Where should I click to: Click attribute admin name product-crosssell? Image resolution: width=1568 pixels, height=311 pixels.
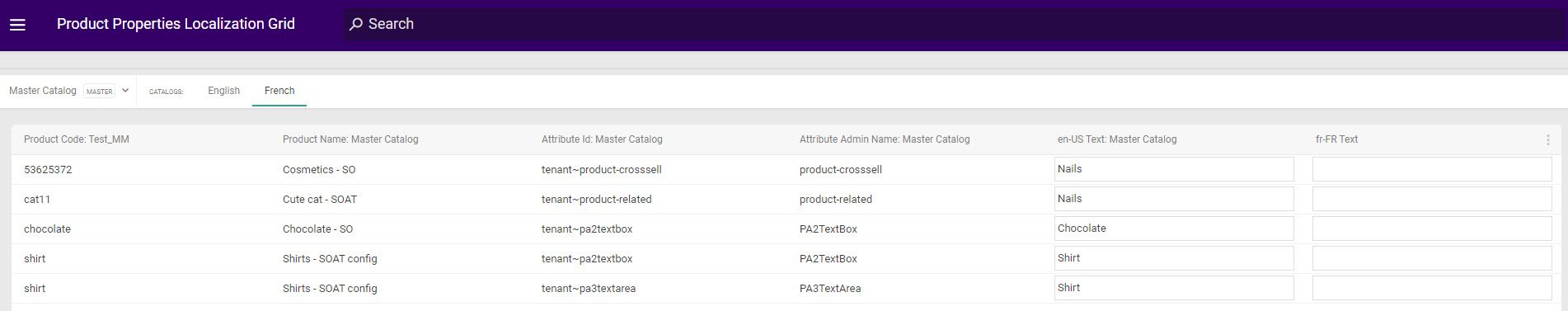click(x=841, y=170)
